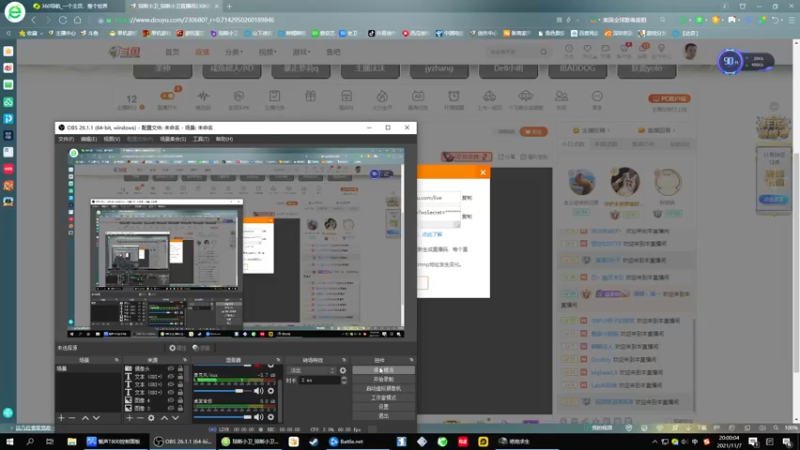Screen dimensions: 800x450
Task: Click the 开始录制 button in OBS controls
Action: (x=383, y=379)
